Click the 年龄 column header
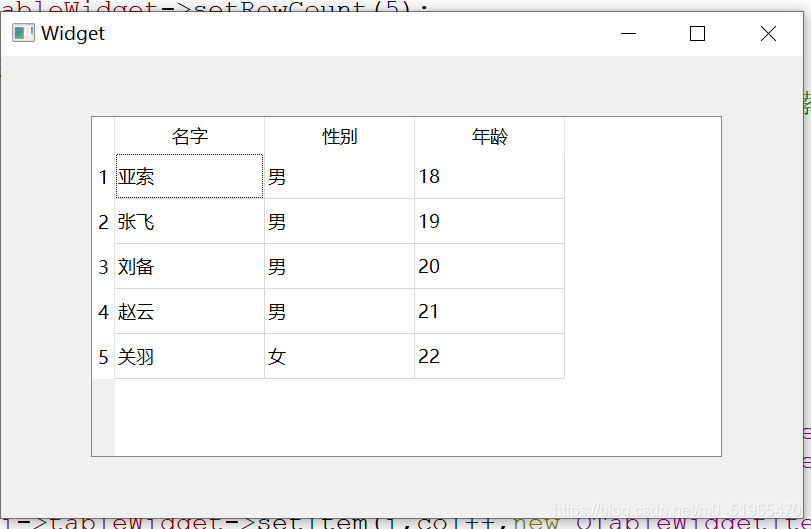This screenshot has height=529, width=811. point(489,136)
